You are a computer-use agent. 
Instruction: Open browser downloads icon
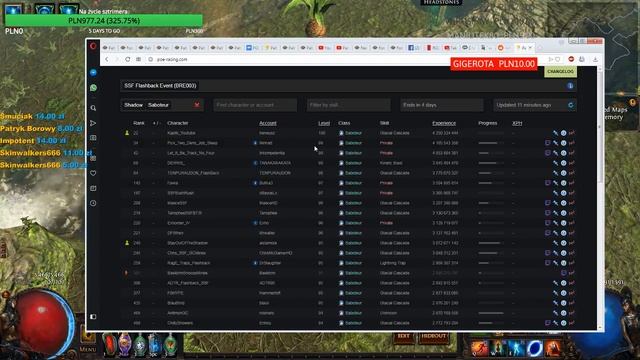[x=596, y=59]
